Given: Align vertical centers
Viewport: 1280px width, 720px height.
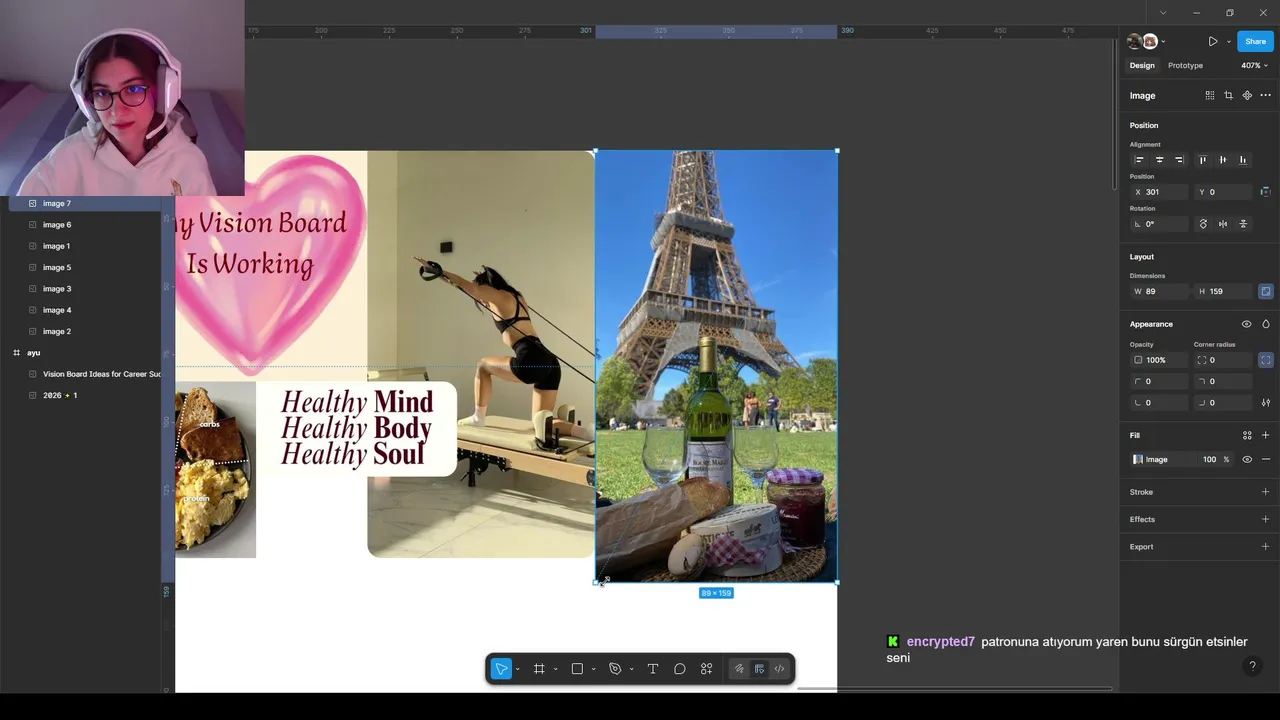Looking at the screenshot, I should point(1222,160).
